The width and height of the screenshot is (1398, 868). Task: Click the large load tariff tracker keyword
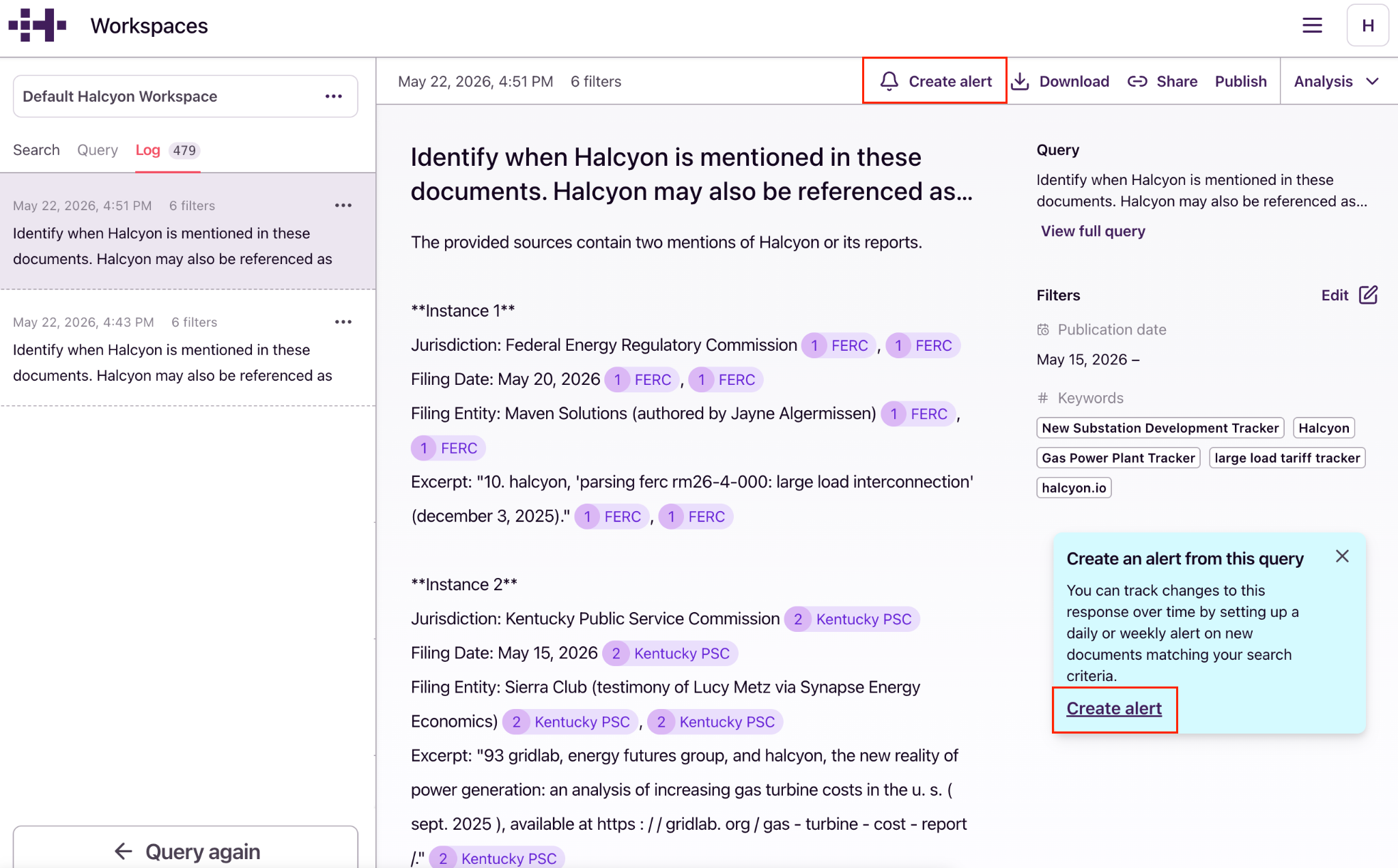[x=1287, y=458]
